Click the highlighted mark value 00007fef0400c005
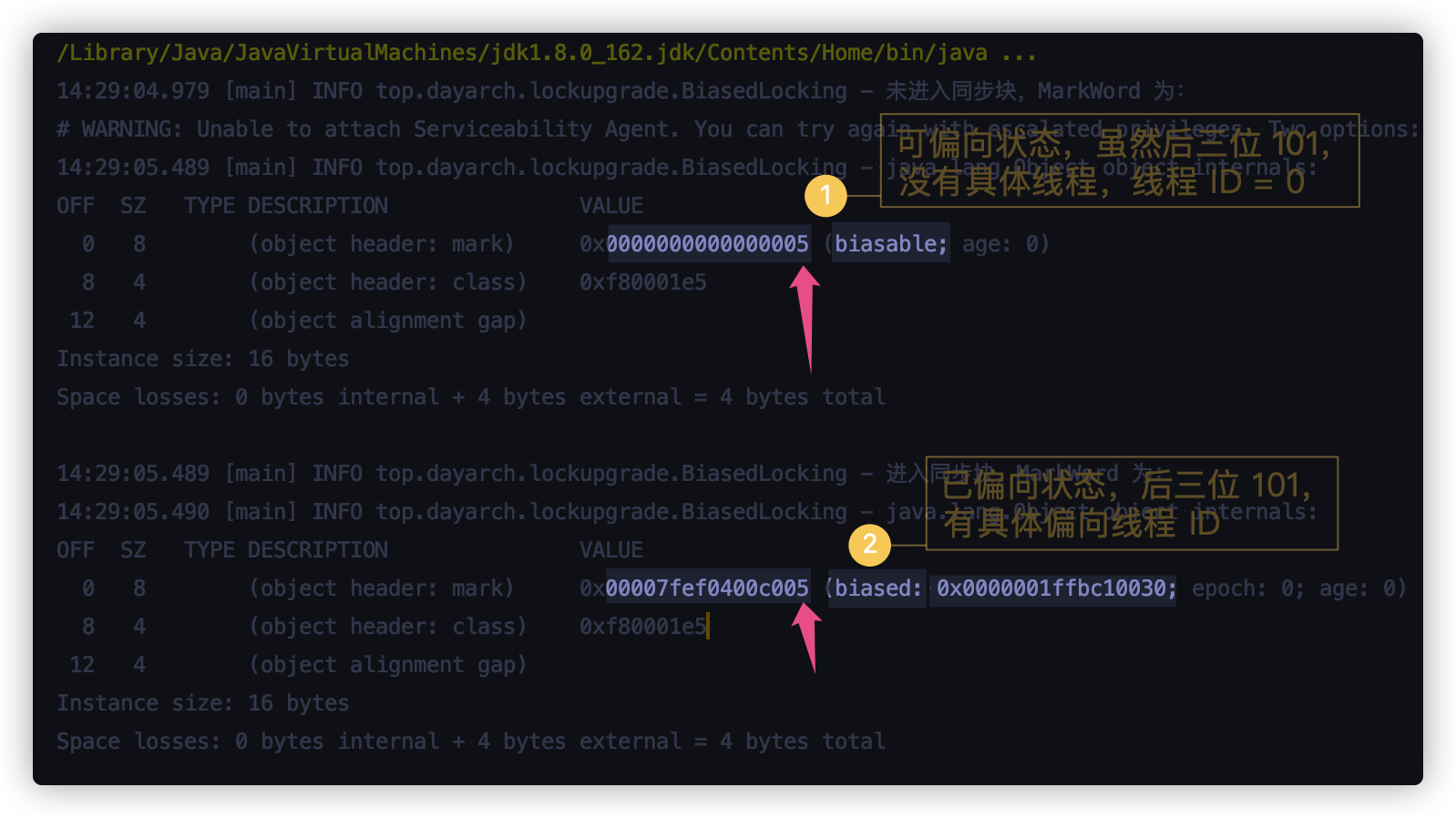1456x818 pixels. [708, 588]
